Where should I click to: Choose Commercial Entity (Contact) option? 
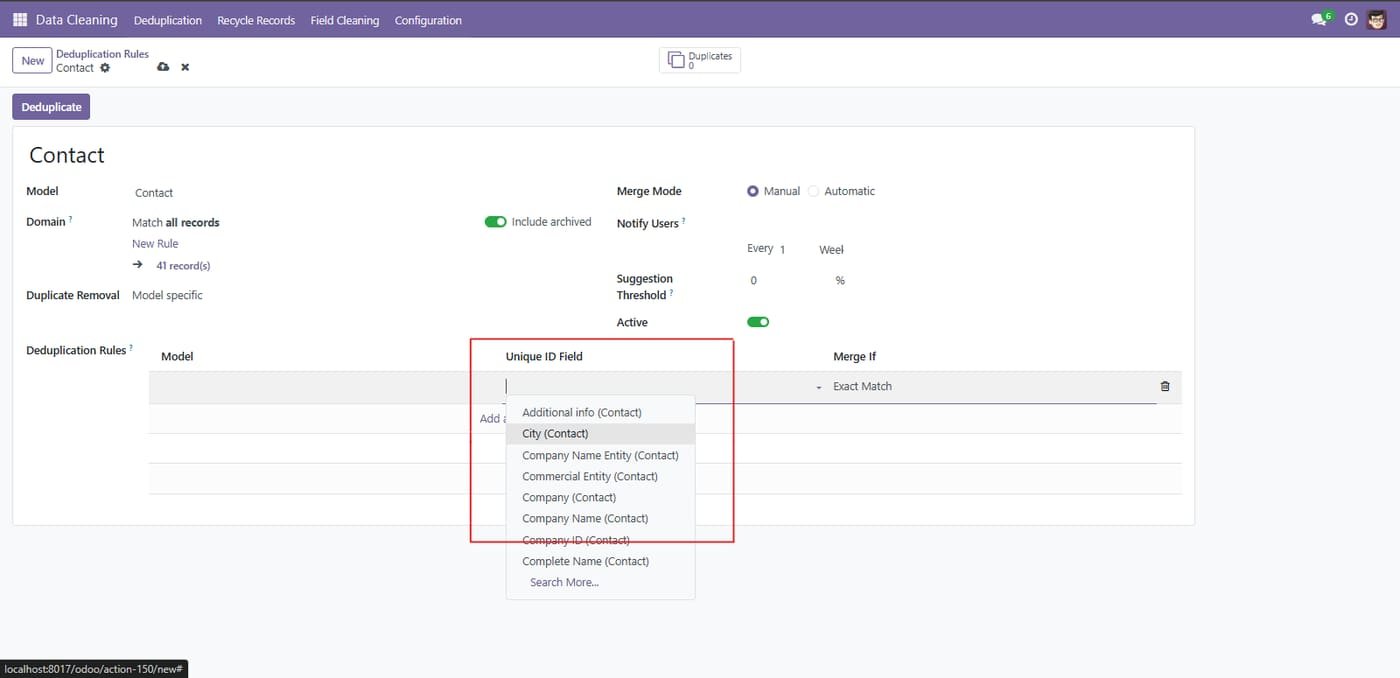point(600,476)
